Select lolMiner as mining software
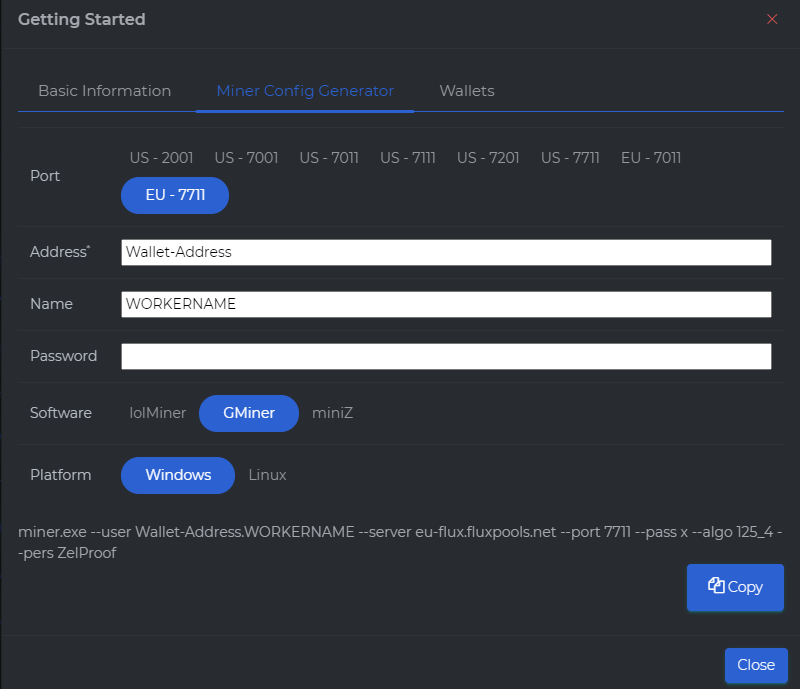 (x=158, y=413)
